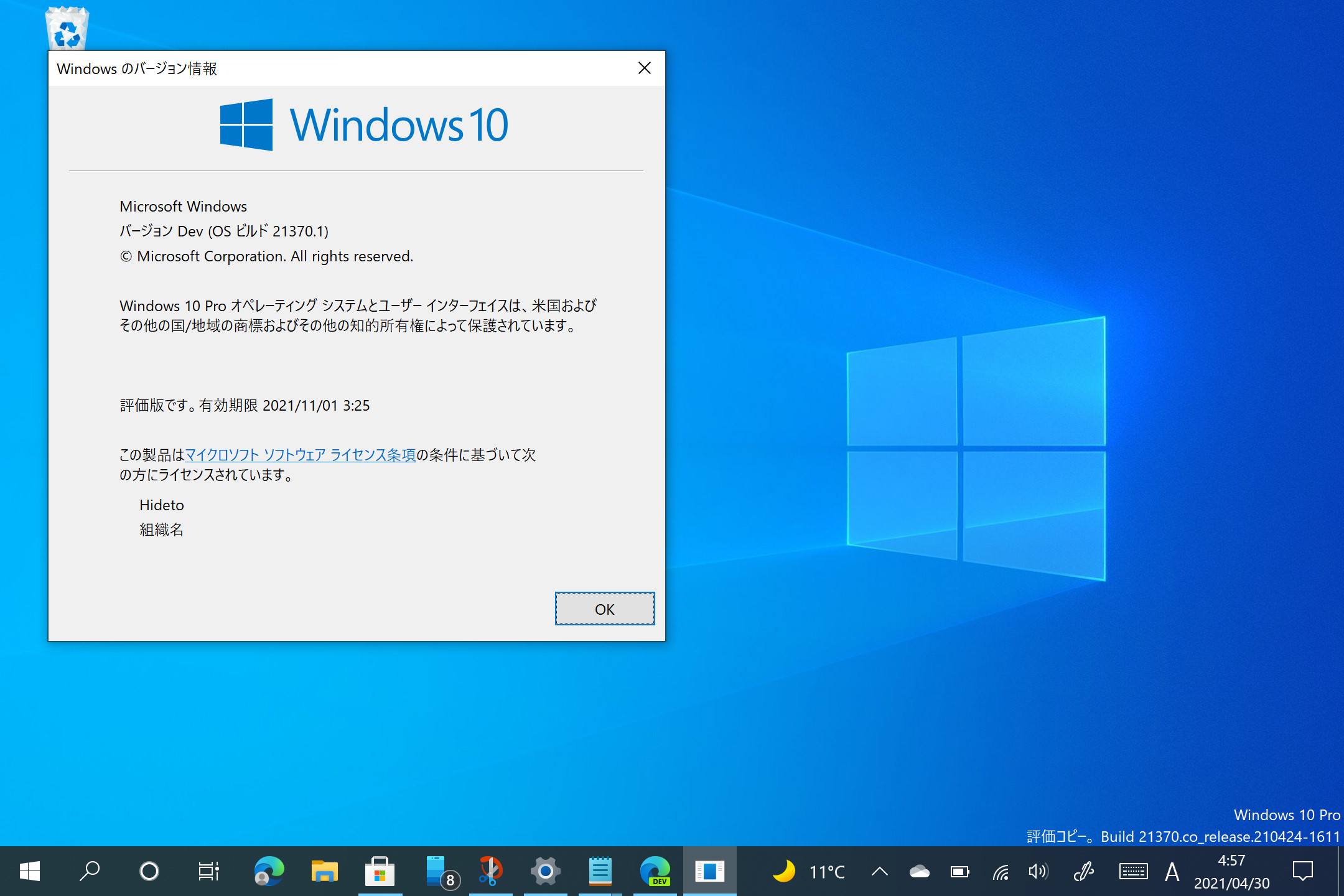
Task: Switch to the Windows version info taskbar window
Action: tap(710, 871)
